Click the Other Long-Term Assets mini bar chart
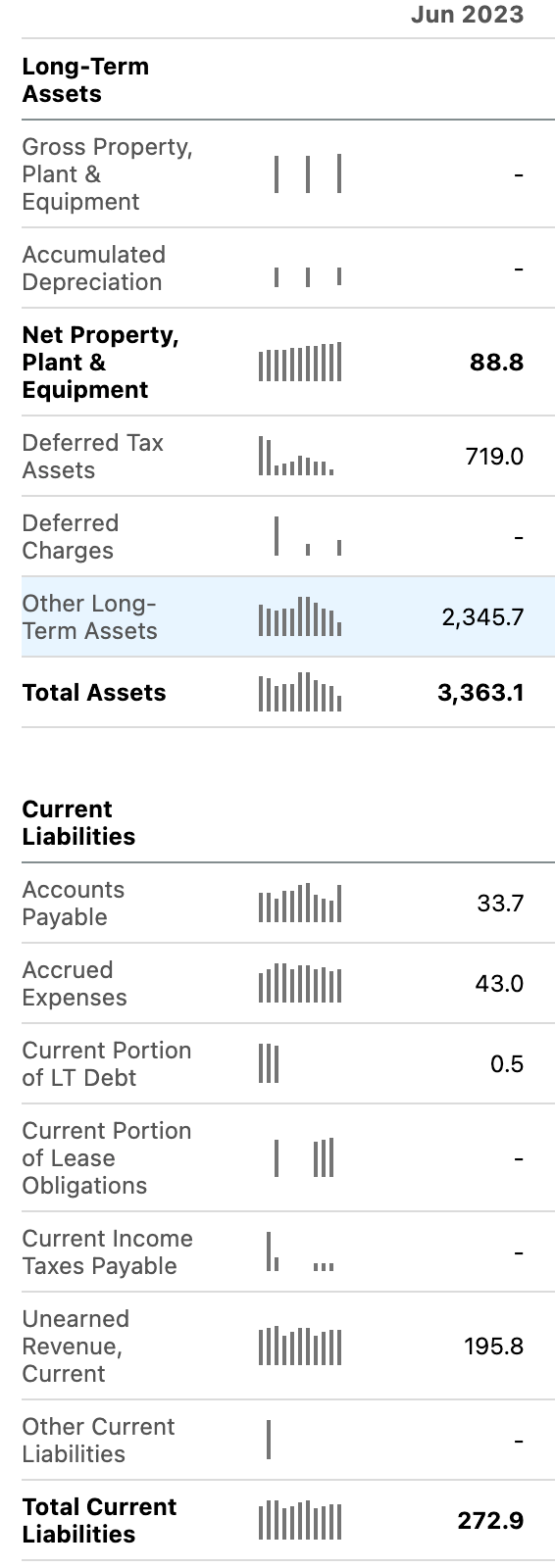The width and height of the screenshot is (555, 1568). 300,616
